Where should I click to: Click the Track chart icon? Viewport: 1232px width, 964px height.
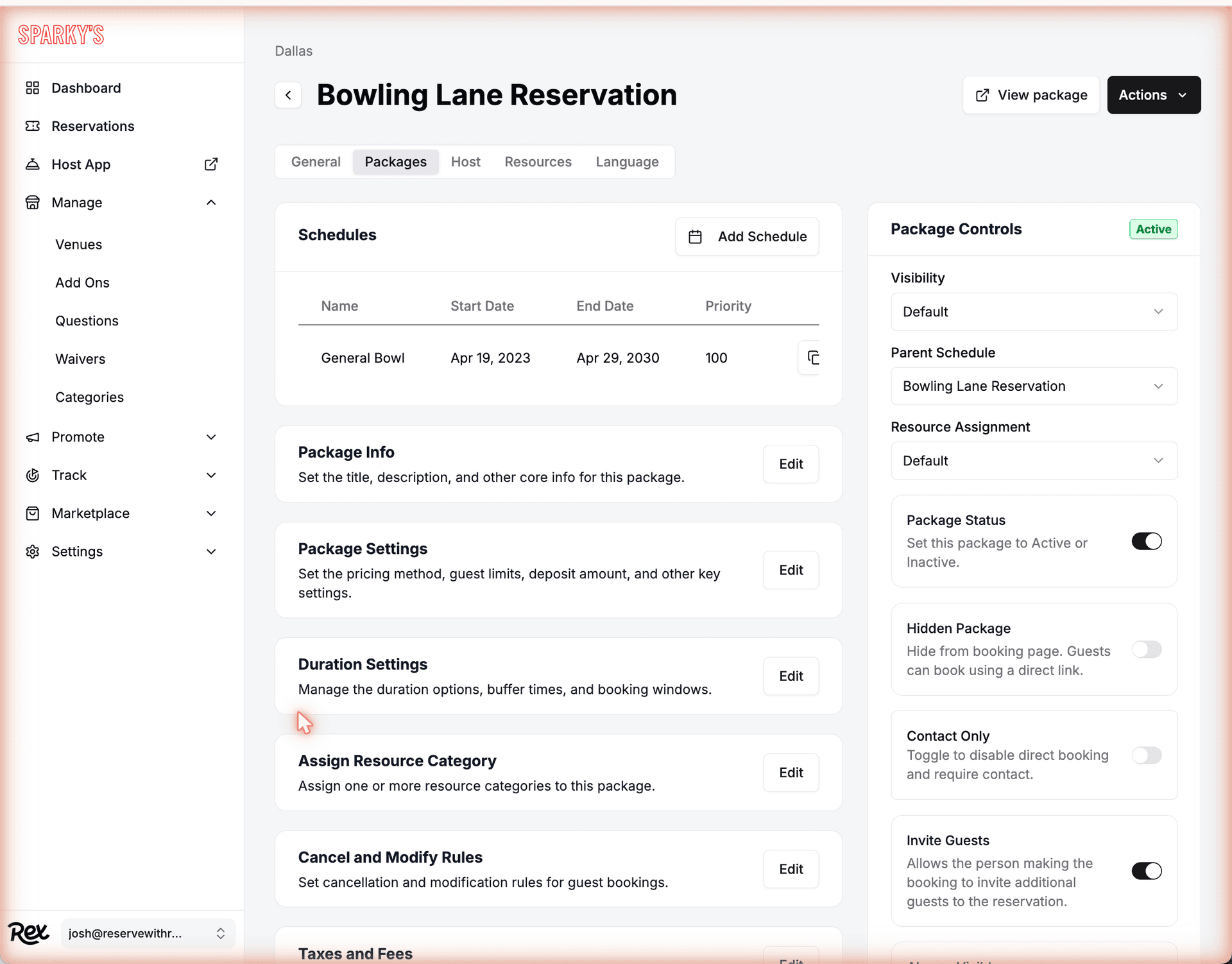coord(33,475)
